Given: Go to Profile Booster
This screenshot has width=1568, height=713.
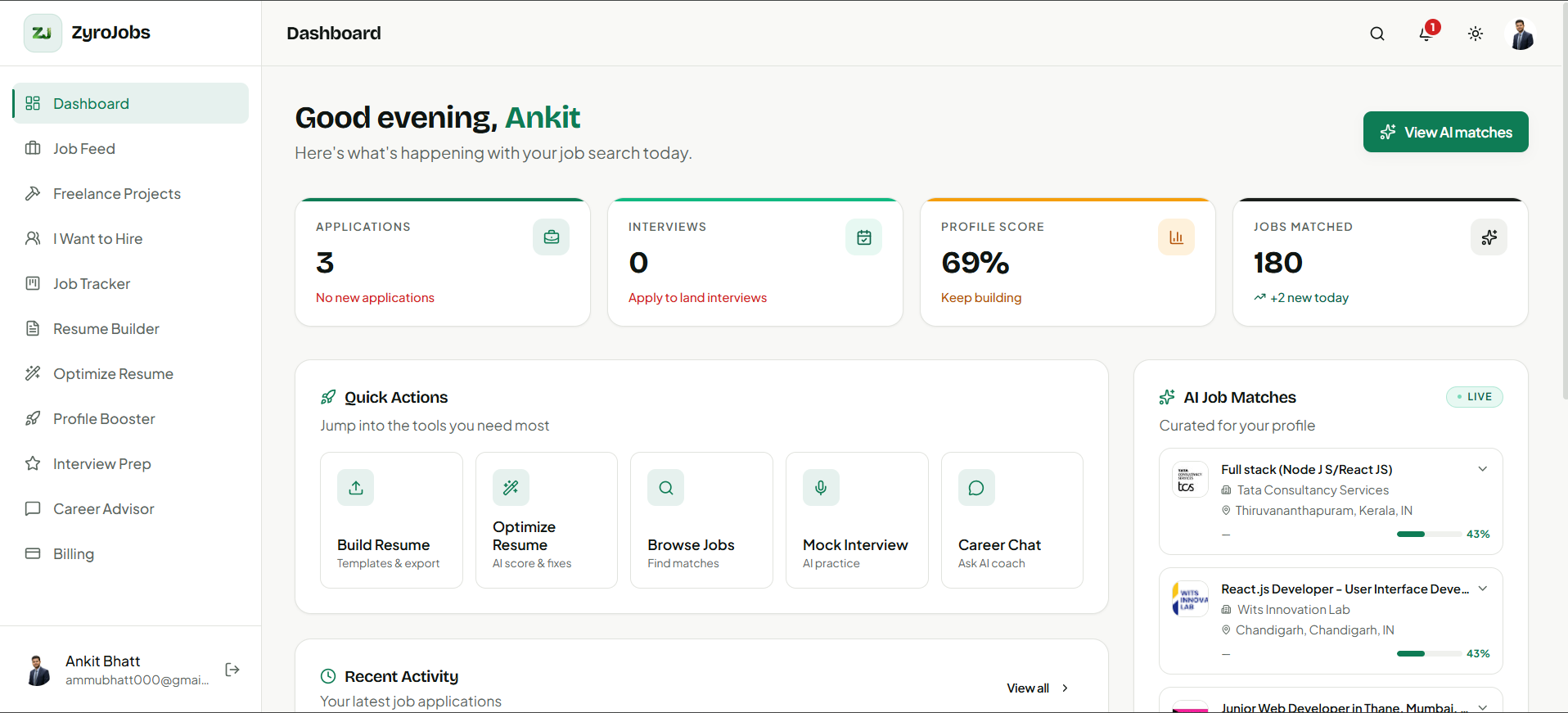Looking at the screenshot, I should tap(131, 418).
